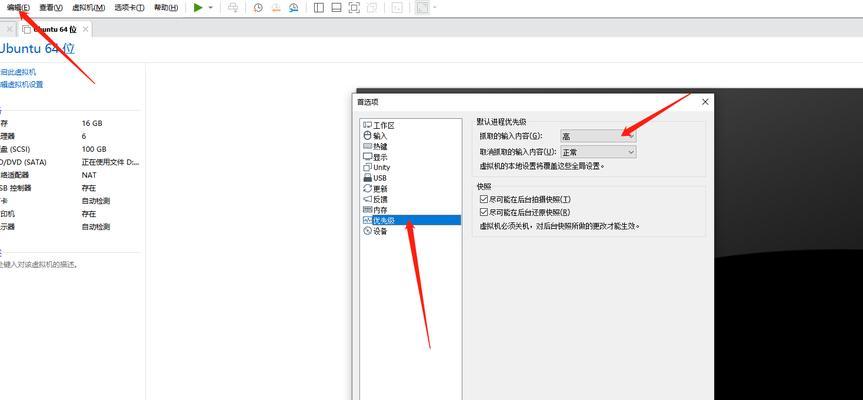Enter full screen mode via toolbar icon
The image size is (863, 400).
pos(354,8)
